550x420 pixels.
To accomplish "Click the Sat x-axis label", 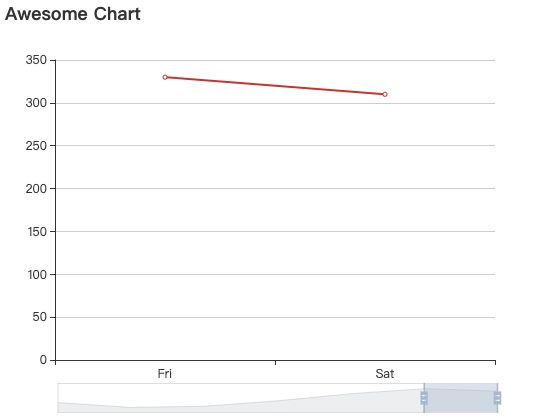I will click(384, 374).
